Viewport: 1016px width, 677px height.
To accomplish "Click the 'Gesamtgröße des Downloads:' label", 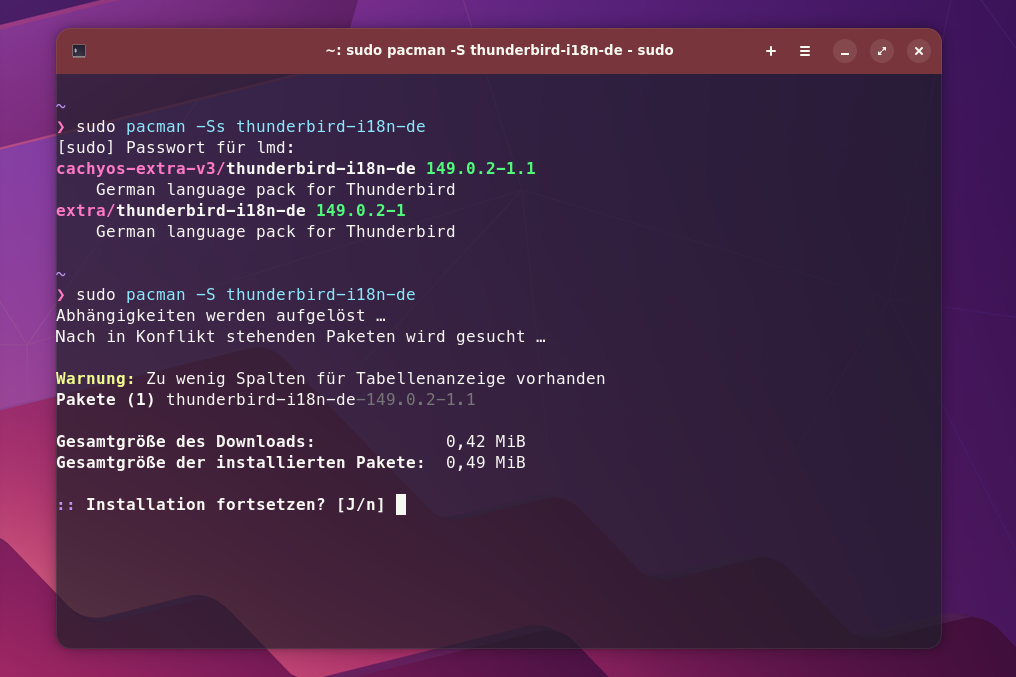I will (198, 441).
